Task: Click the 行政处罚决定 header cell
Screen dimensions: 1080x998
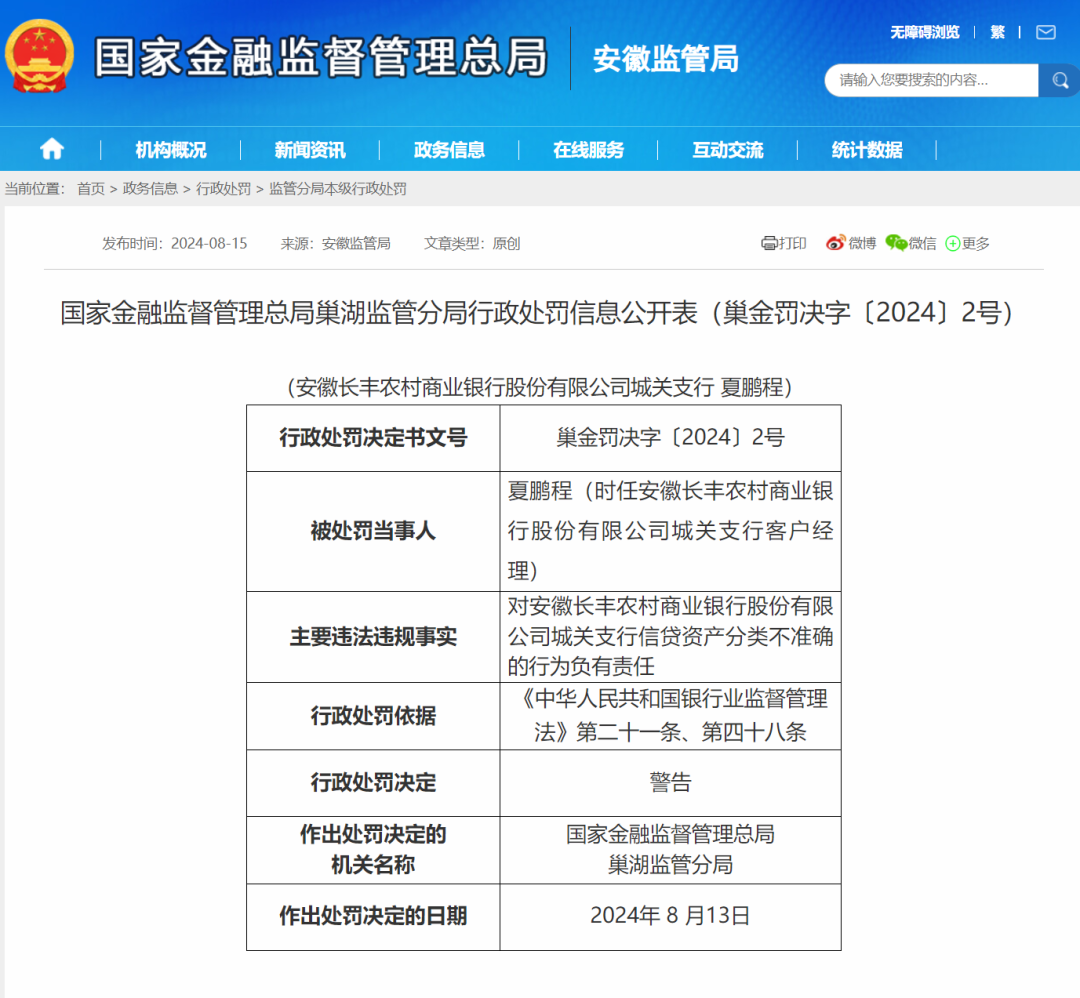Action: pos(373,783)
